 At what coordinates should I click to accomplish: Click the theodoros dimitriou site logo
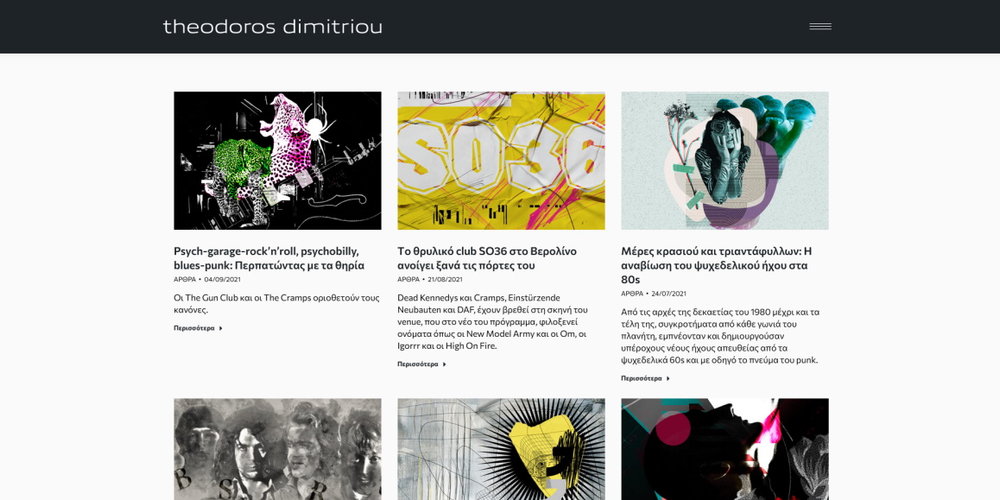[272, 26]
